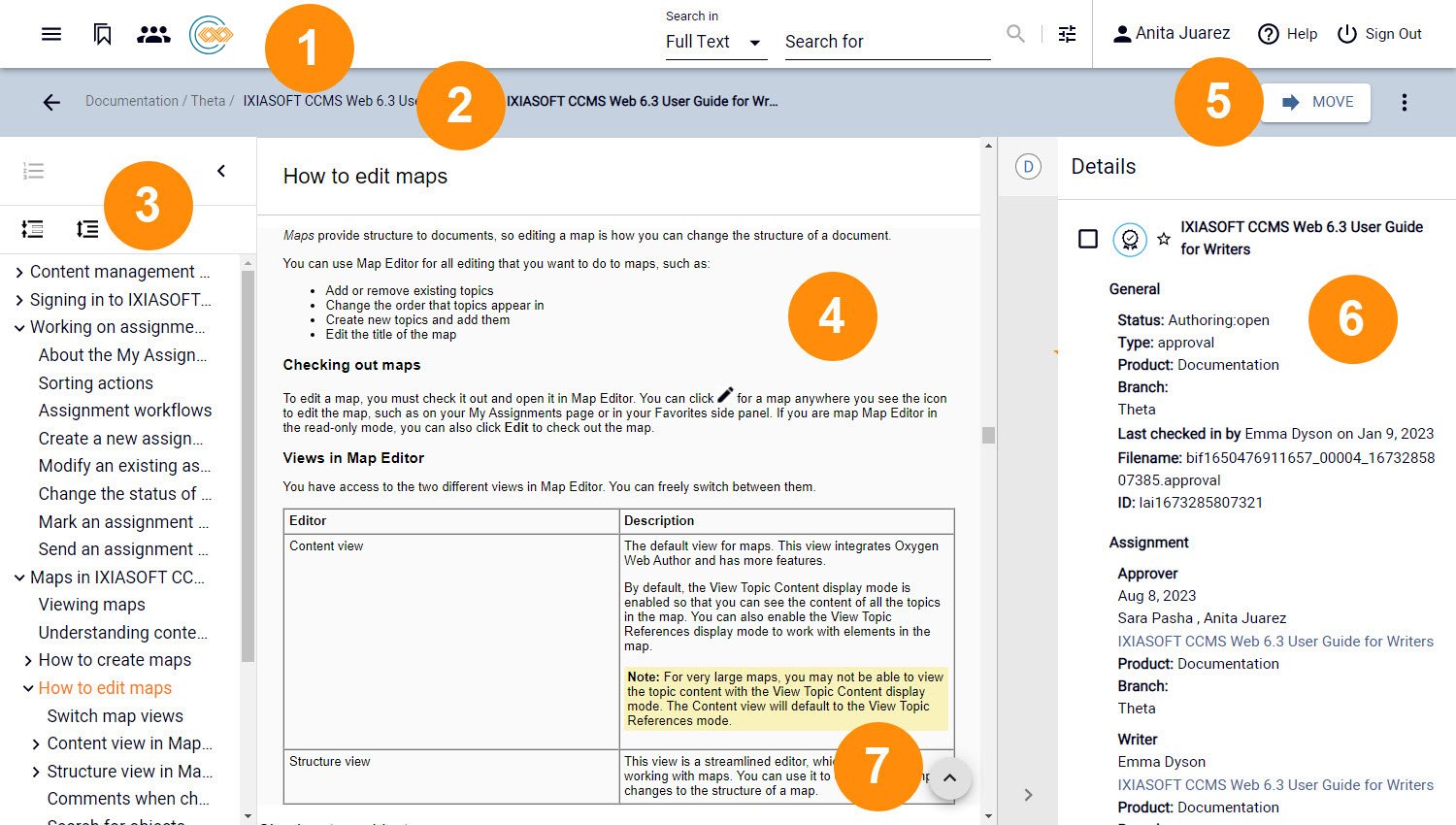The width and height of the screenshot is (1456, 825).
Task: Toggle the favorite star icon
Action: point(1164,239)
